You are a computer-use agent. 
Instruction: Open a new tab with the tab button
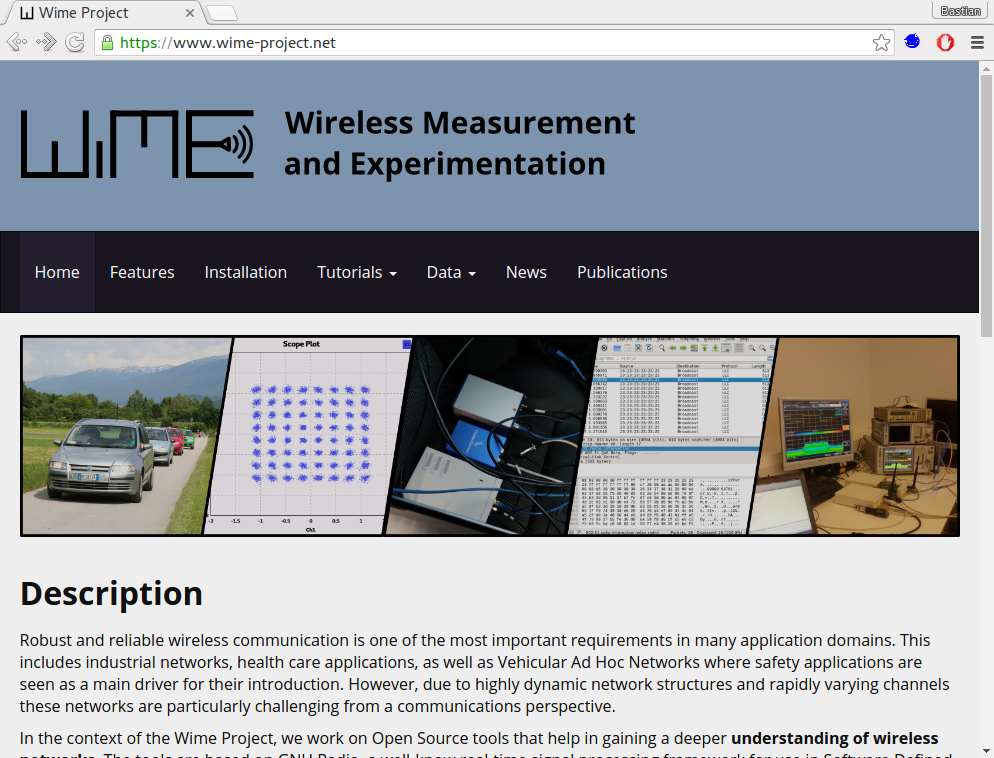(221, 13)
